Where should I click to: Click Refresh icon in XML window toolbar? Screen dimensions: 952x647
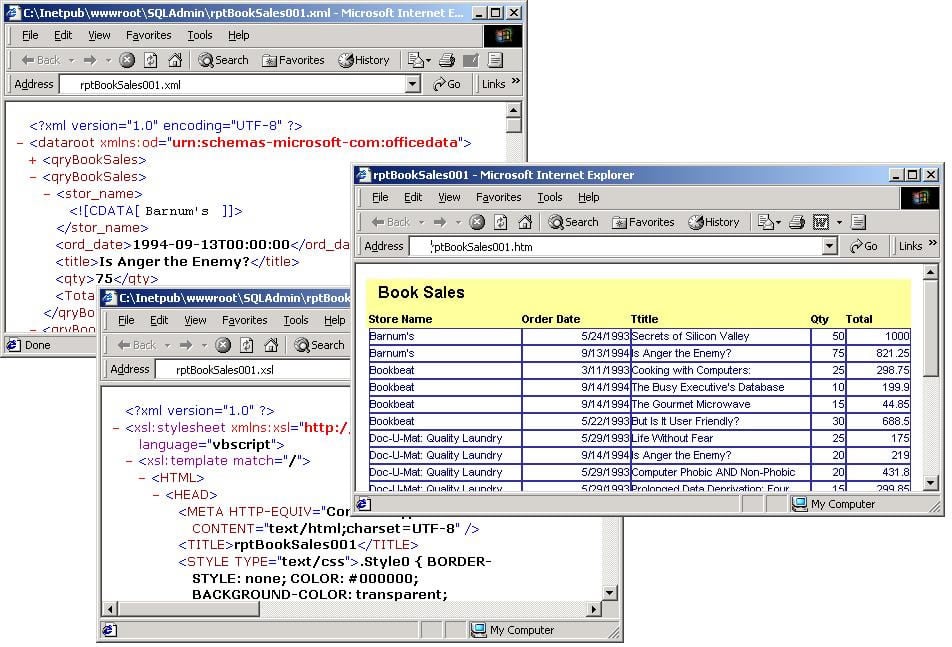click(151, 59)
